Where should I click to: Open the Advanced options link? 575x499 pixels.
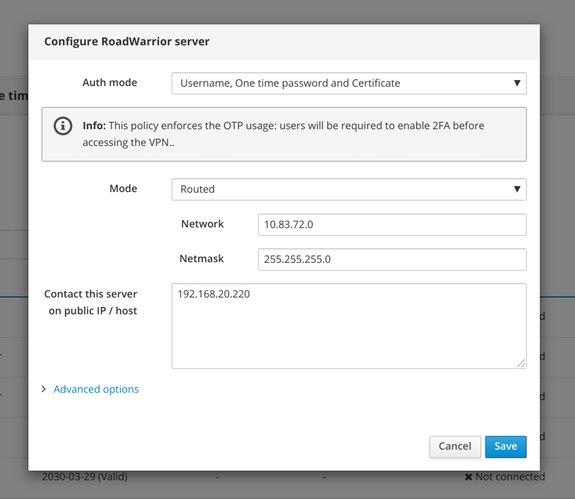point(96,389)
